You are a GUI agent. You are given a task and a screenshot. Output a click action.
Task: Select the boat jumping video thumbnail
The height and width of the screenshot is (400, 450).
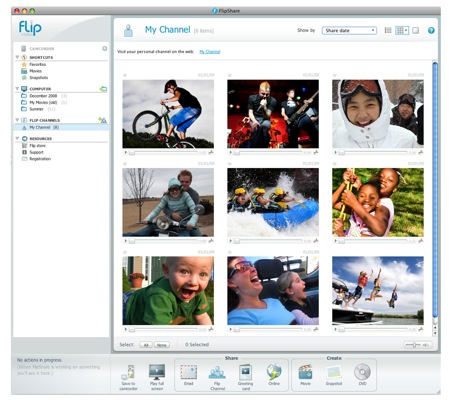point(378,291)
